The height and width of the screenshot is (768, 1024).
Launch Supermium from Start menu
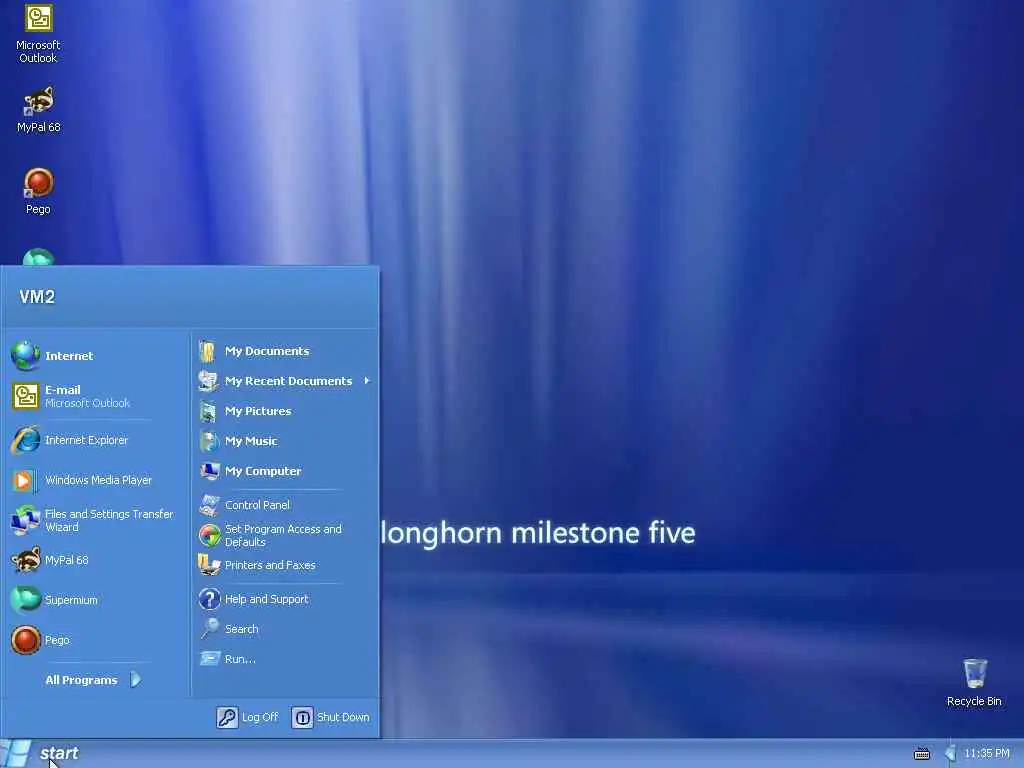(95, 600)
